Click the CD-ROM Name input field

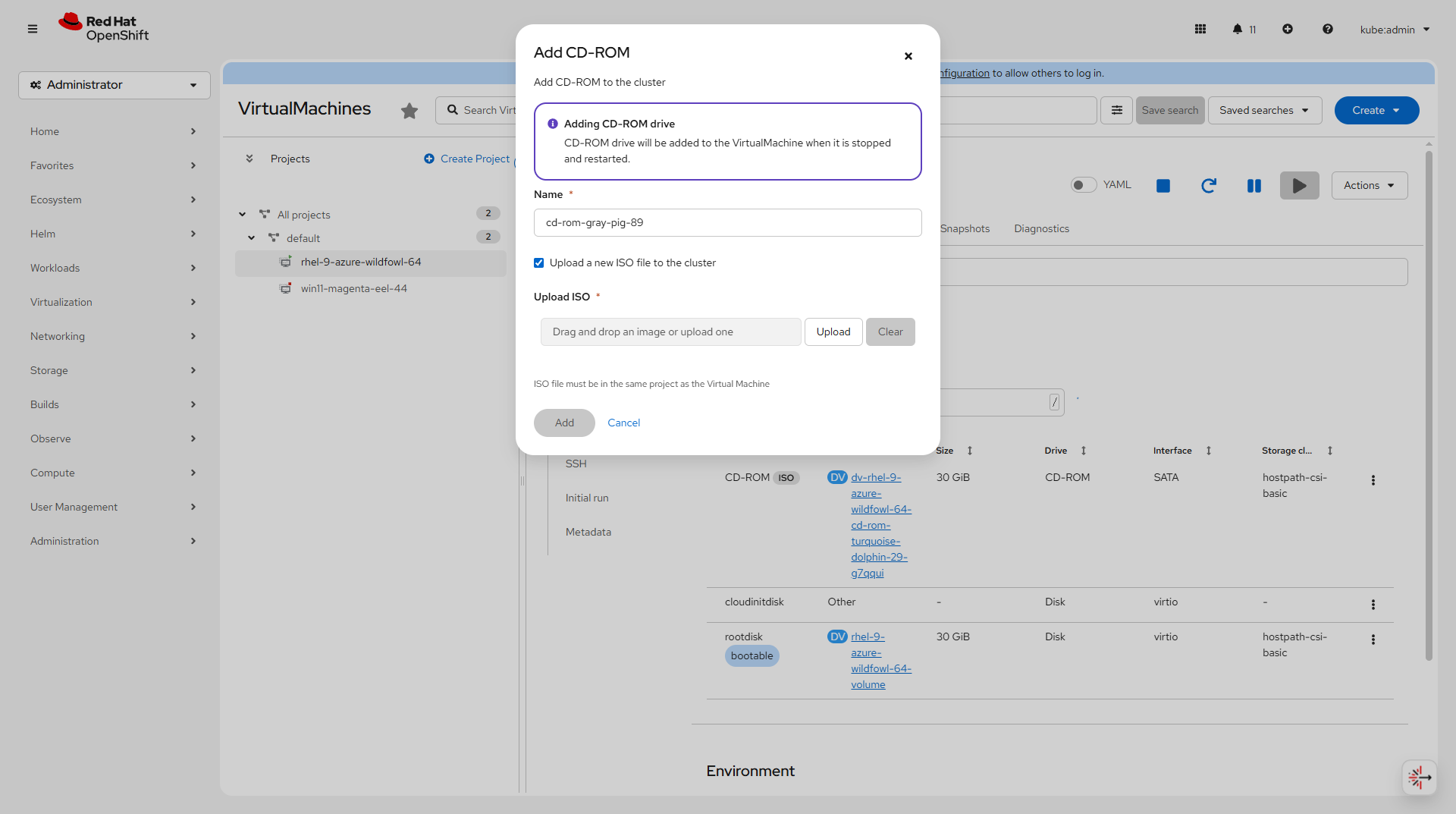point(727,223)
